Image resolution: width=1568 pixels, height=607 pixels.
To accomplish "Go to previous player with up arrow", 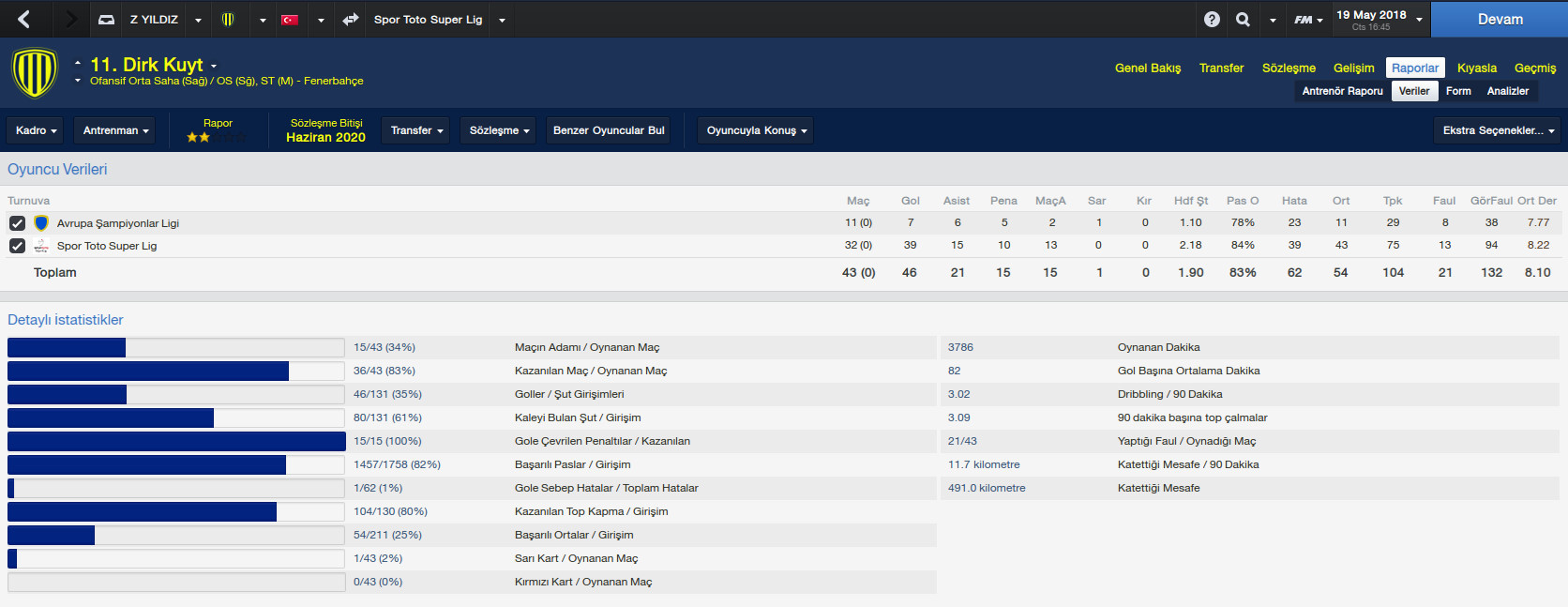I will pyautogui.click(x=78, y=63).
